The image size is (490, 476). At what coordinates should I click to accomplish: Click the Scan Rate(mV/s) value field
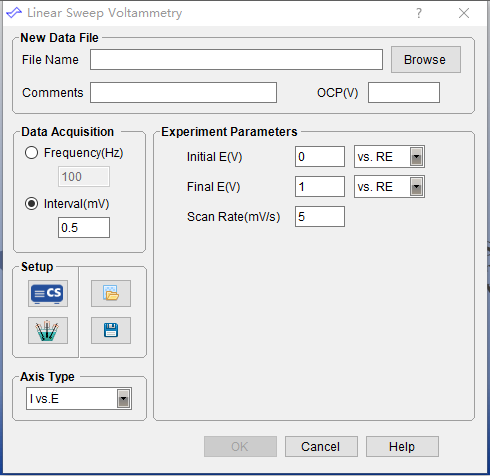(320, 217)
